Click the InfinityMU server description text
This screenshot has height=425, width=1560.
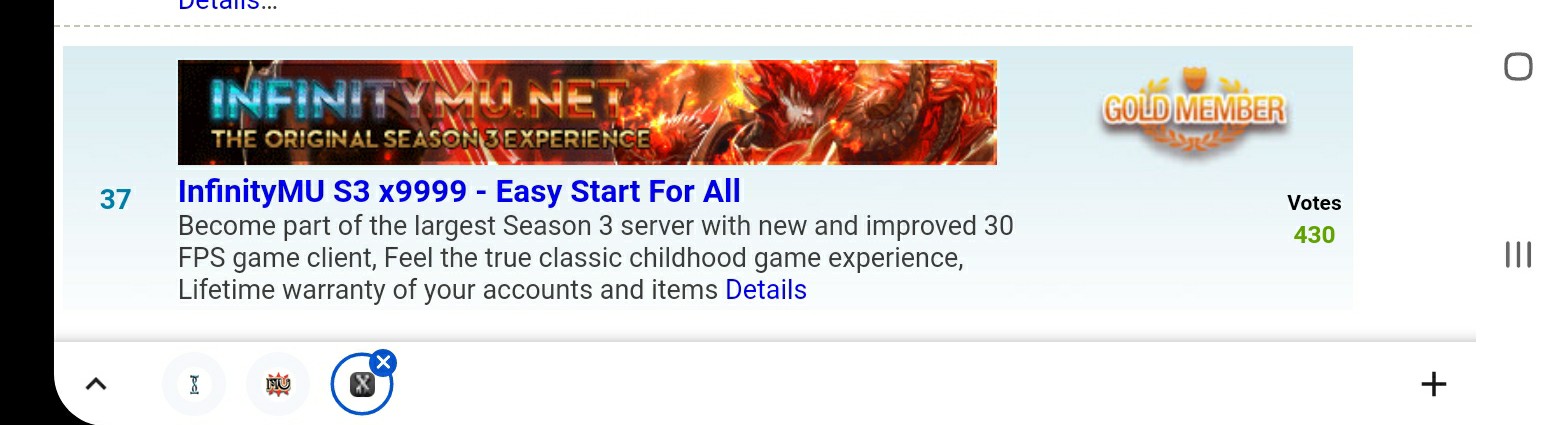click(x=596, y=257)
